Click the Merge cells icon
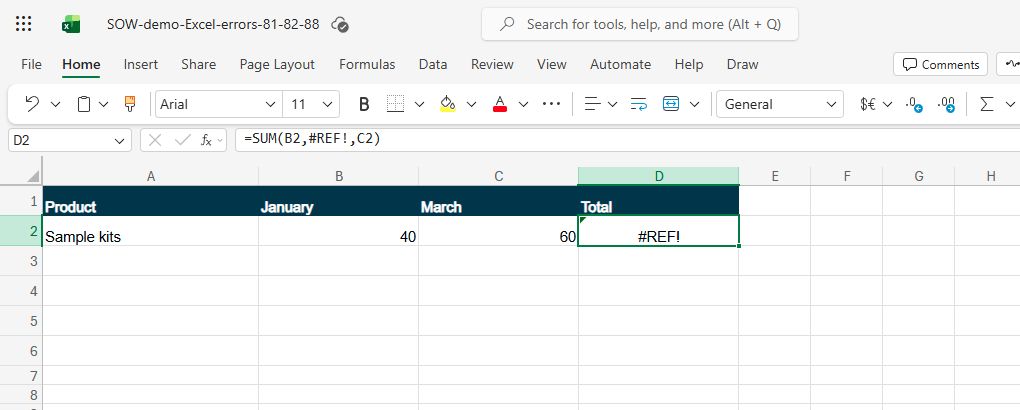The image size is (1020, 410). click(x=671, y=104)
